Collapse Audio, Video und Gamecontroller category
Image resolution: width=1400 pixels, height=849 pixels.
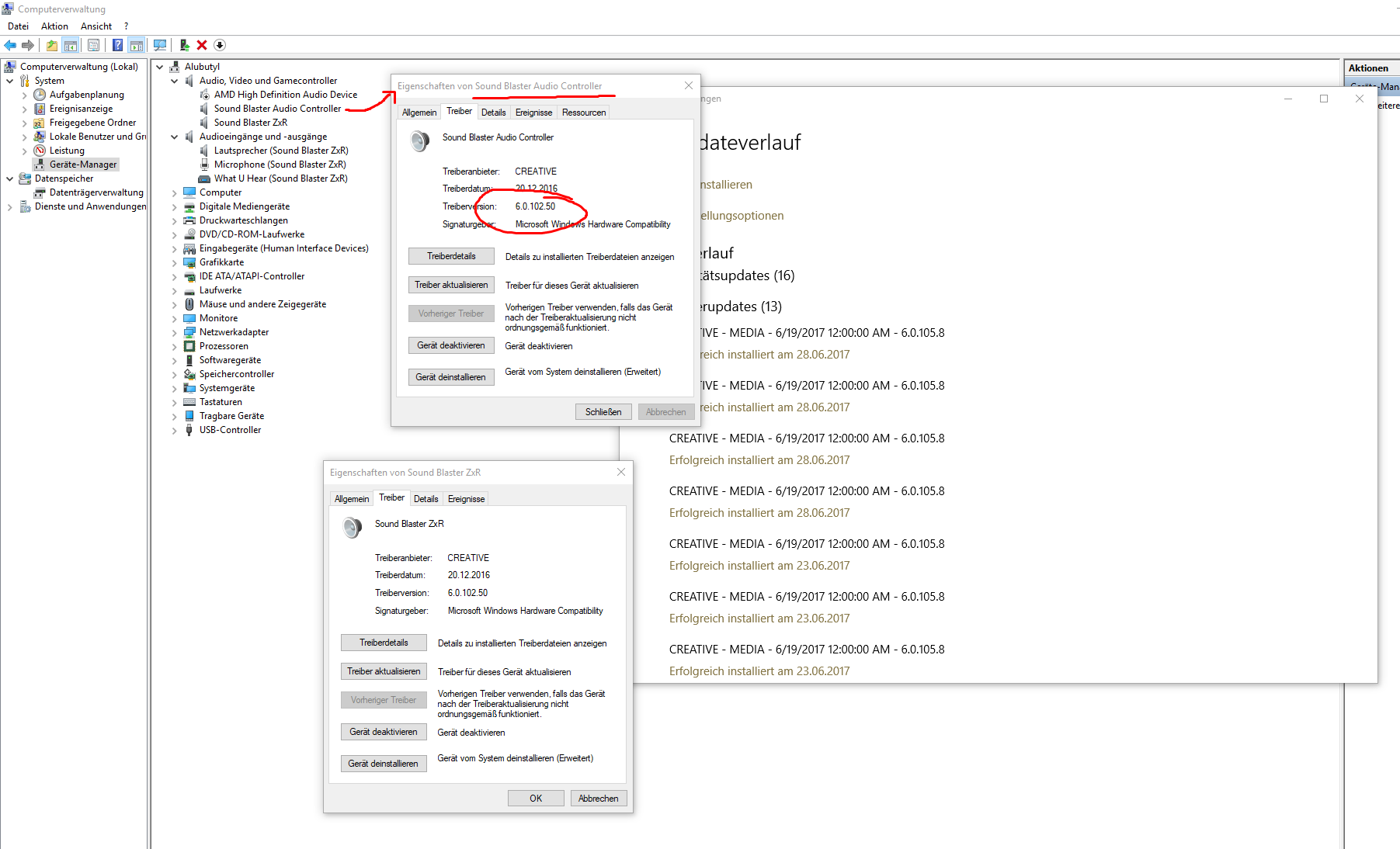pos(175,81)
